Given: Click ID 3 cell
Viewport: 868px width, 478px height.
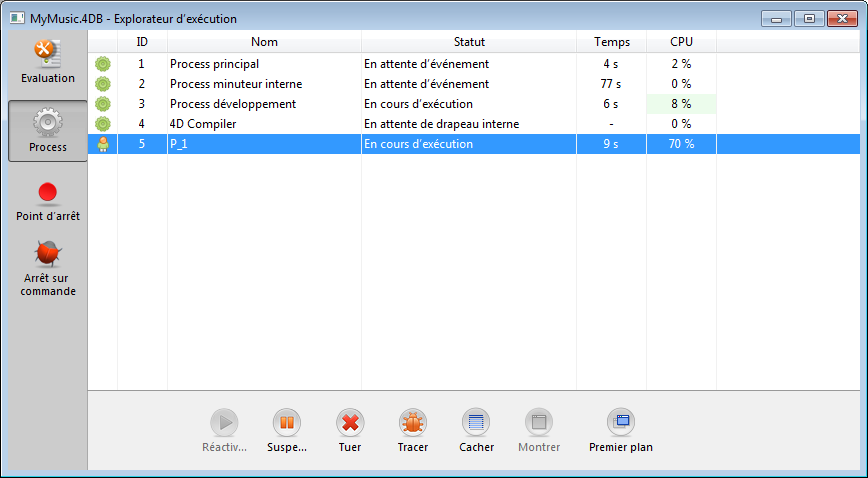Looking at the screenshot, I should click(x=142, y=104).
